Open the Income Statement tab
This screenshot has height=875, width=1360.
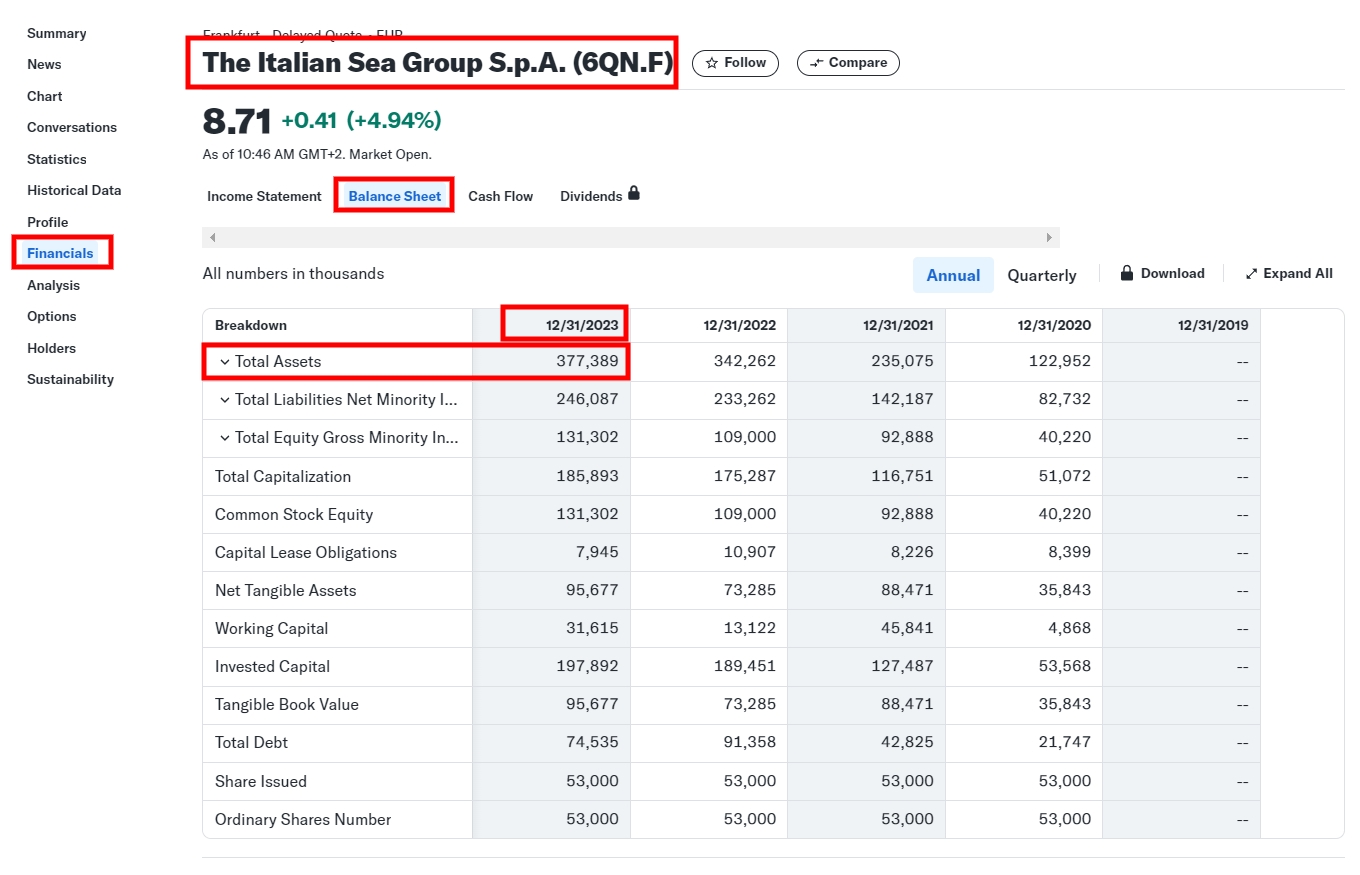coord(264,196)
